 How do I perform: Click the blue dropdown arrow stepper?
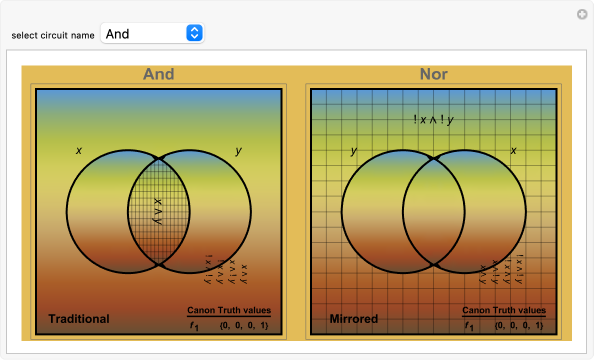point(194,33)
